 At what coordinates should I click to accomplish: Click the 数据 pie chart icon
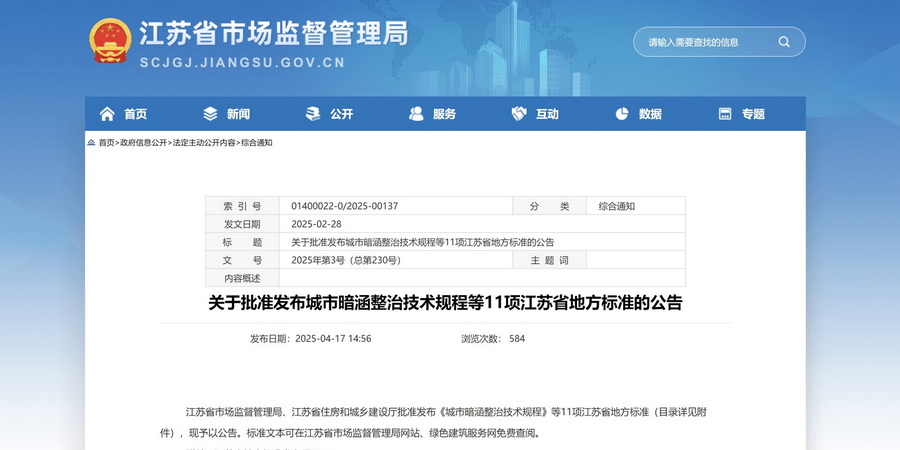coord(621,114)
